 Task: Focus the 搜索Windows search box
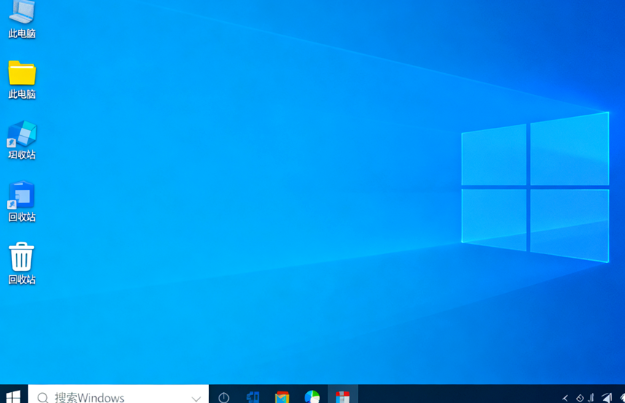coord(118,396)
